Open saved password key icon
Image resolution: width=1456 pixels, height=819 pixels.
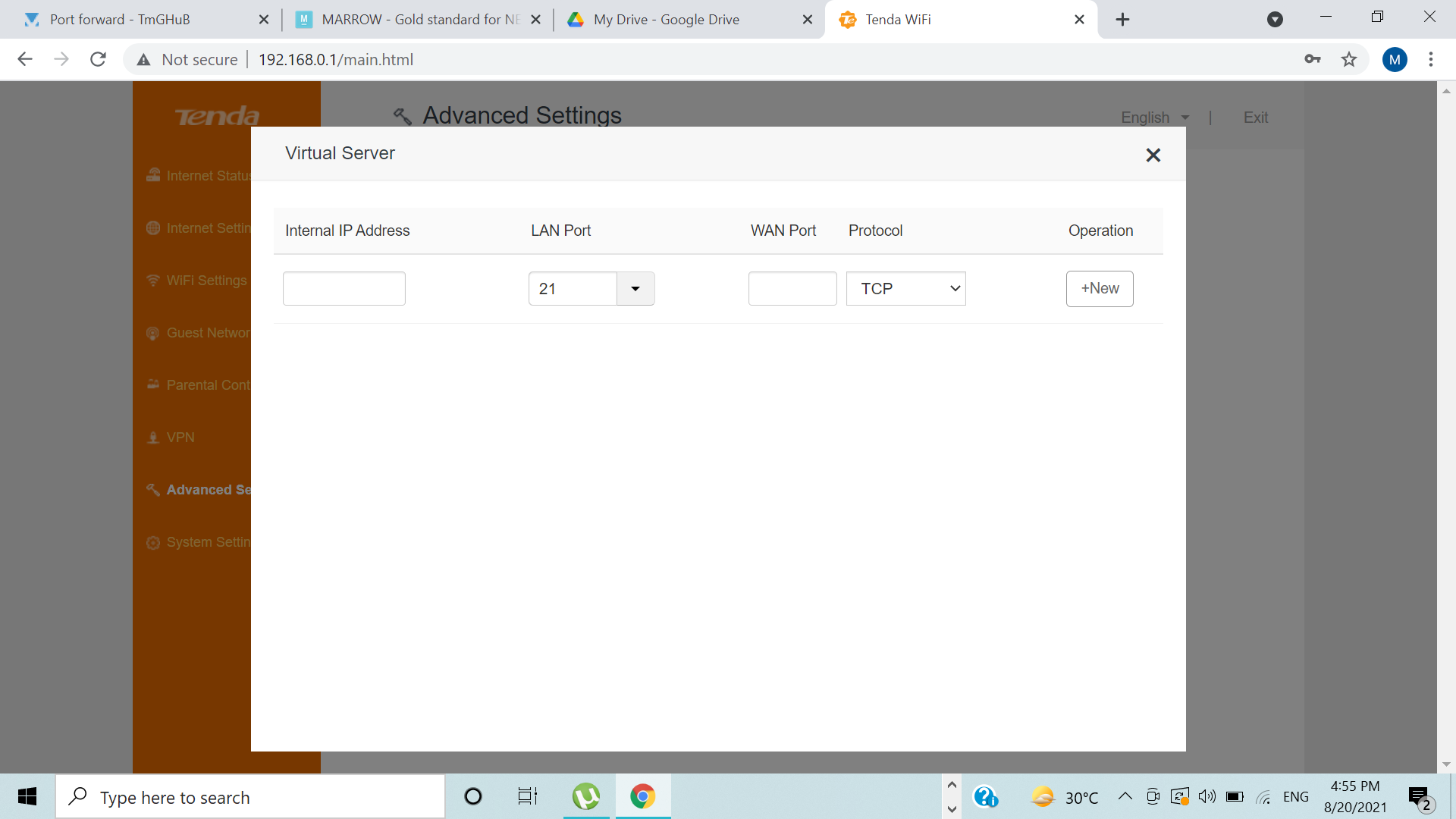1313,59
